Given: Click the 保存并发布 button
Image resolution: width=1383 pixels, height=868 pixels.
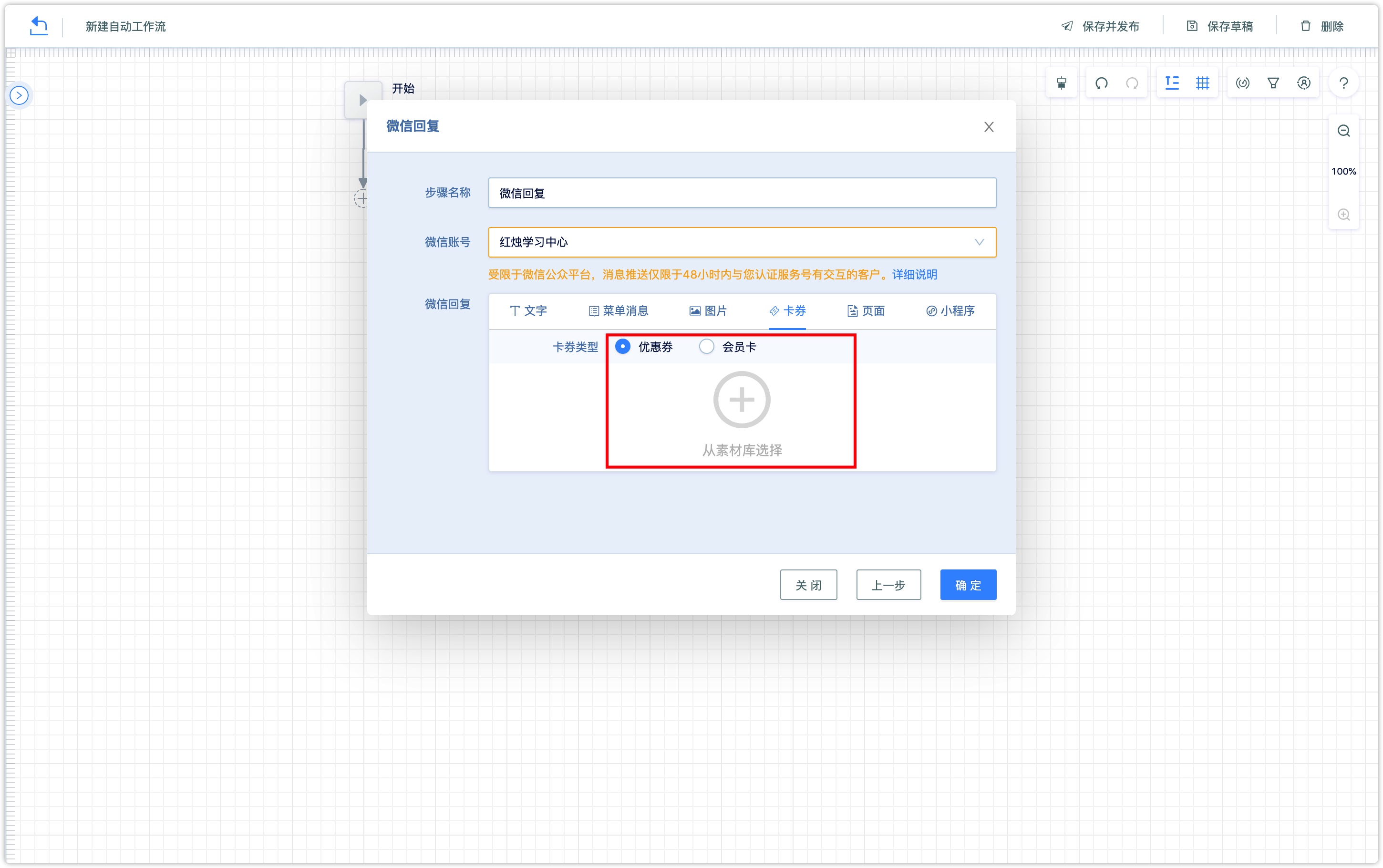Looking at the screenshot, I should [x=1100, y=26].
